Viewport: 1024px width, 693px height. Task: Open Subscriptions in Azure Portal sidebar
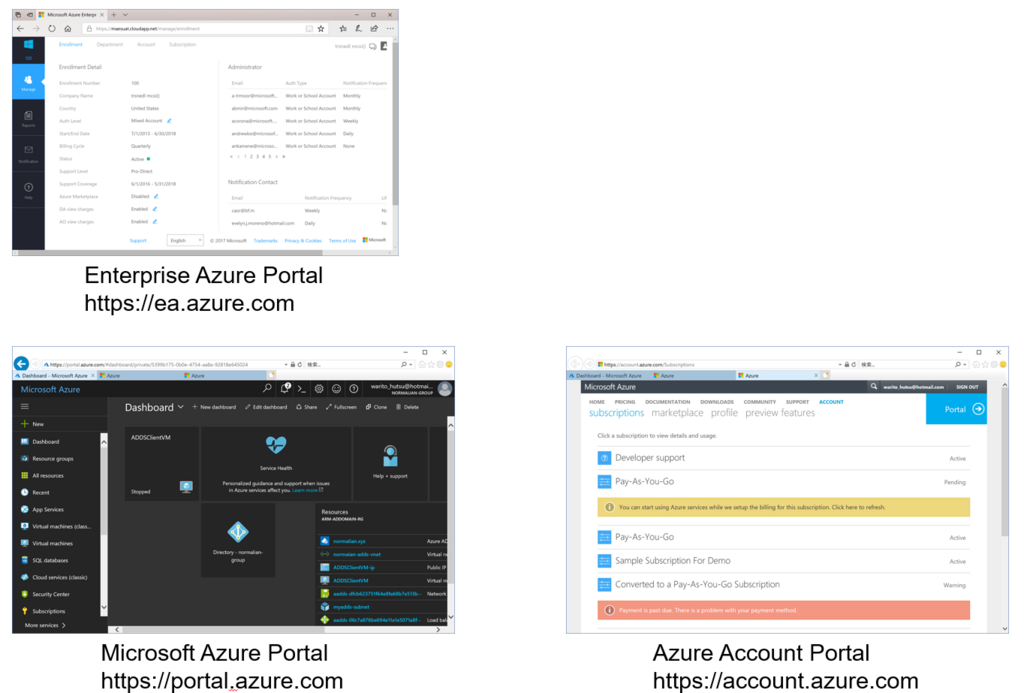(48, 611)
